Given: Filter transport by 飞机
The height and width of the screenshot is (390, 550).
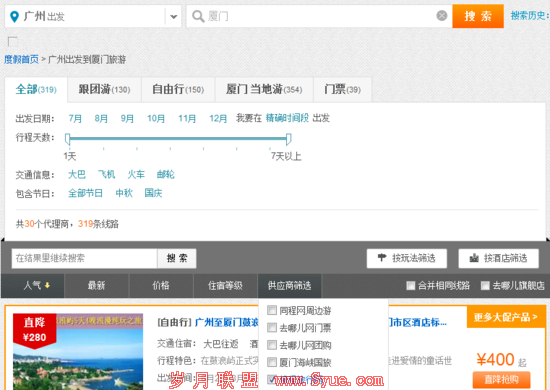Looking at the screenshot, I should 107,174.
